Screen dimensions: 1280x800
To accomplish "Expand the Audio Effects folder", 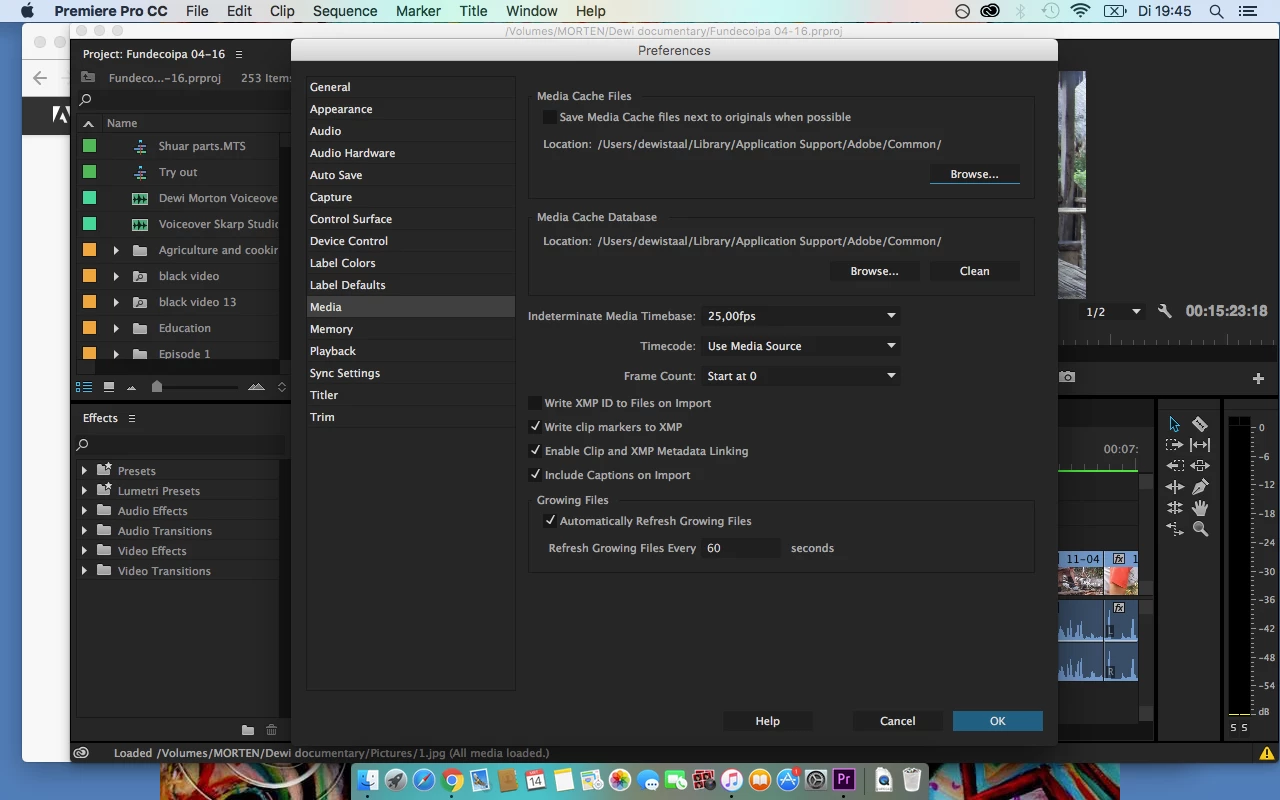I will [x=84, y=511].
